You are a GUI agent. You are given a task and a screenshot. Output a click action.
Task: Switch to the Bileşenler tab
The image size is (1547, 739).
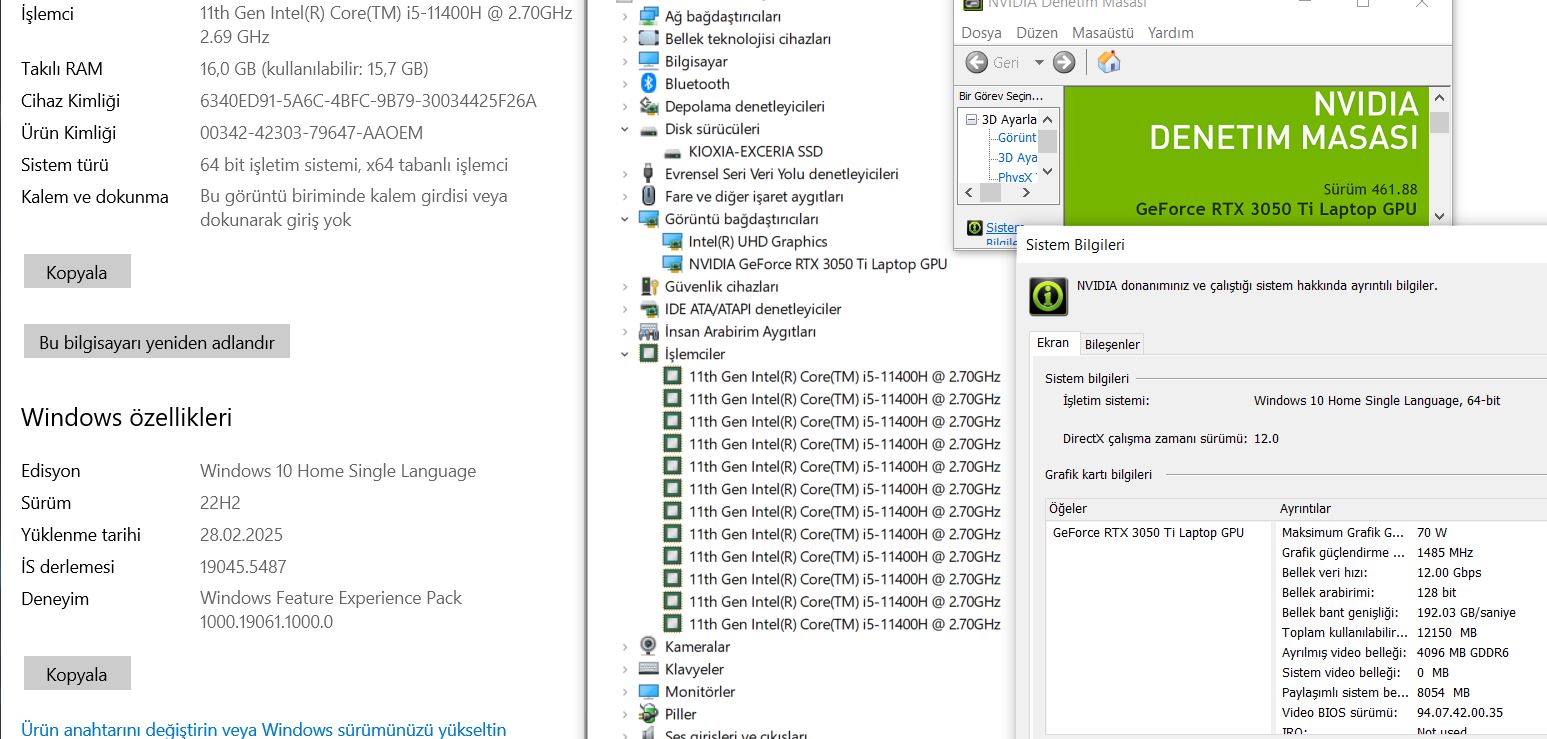1112,344
